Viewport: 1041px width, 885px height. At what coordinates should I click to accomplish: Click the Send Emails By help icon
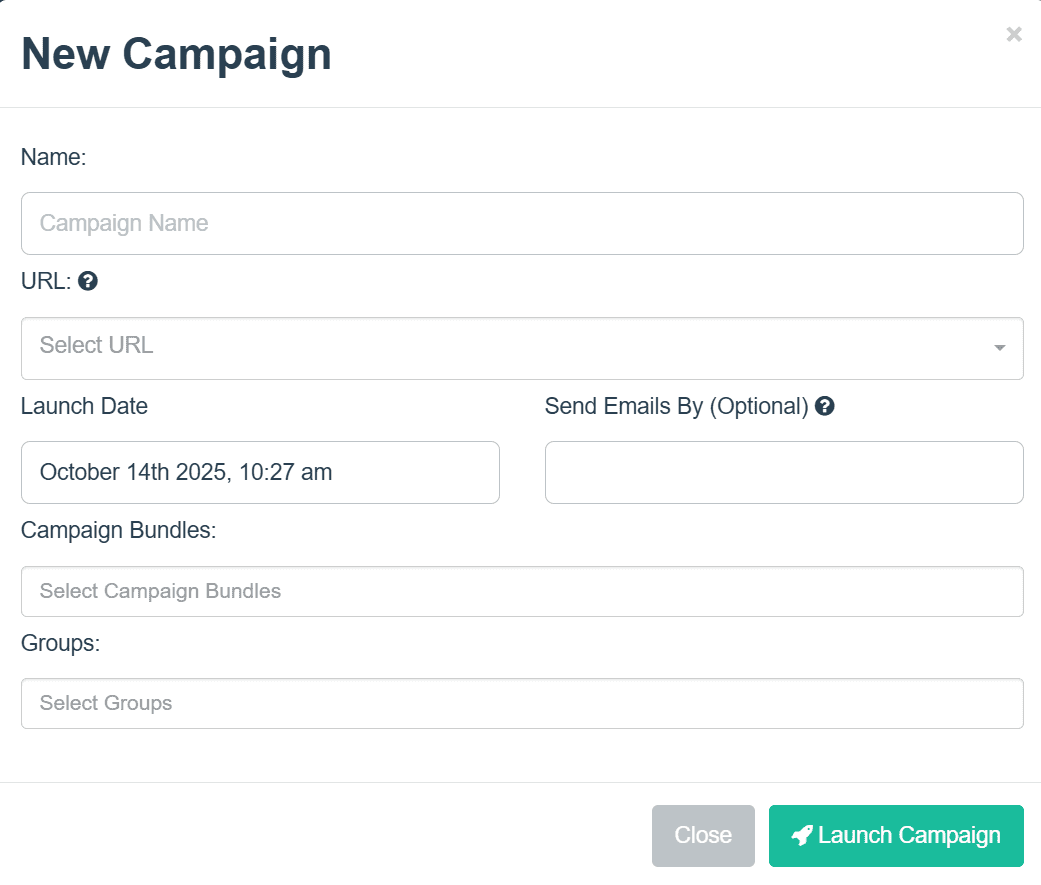tap(825, 406)
